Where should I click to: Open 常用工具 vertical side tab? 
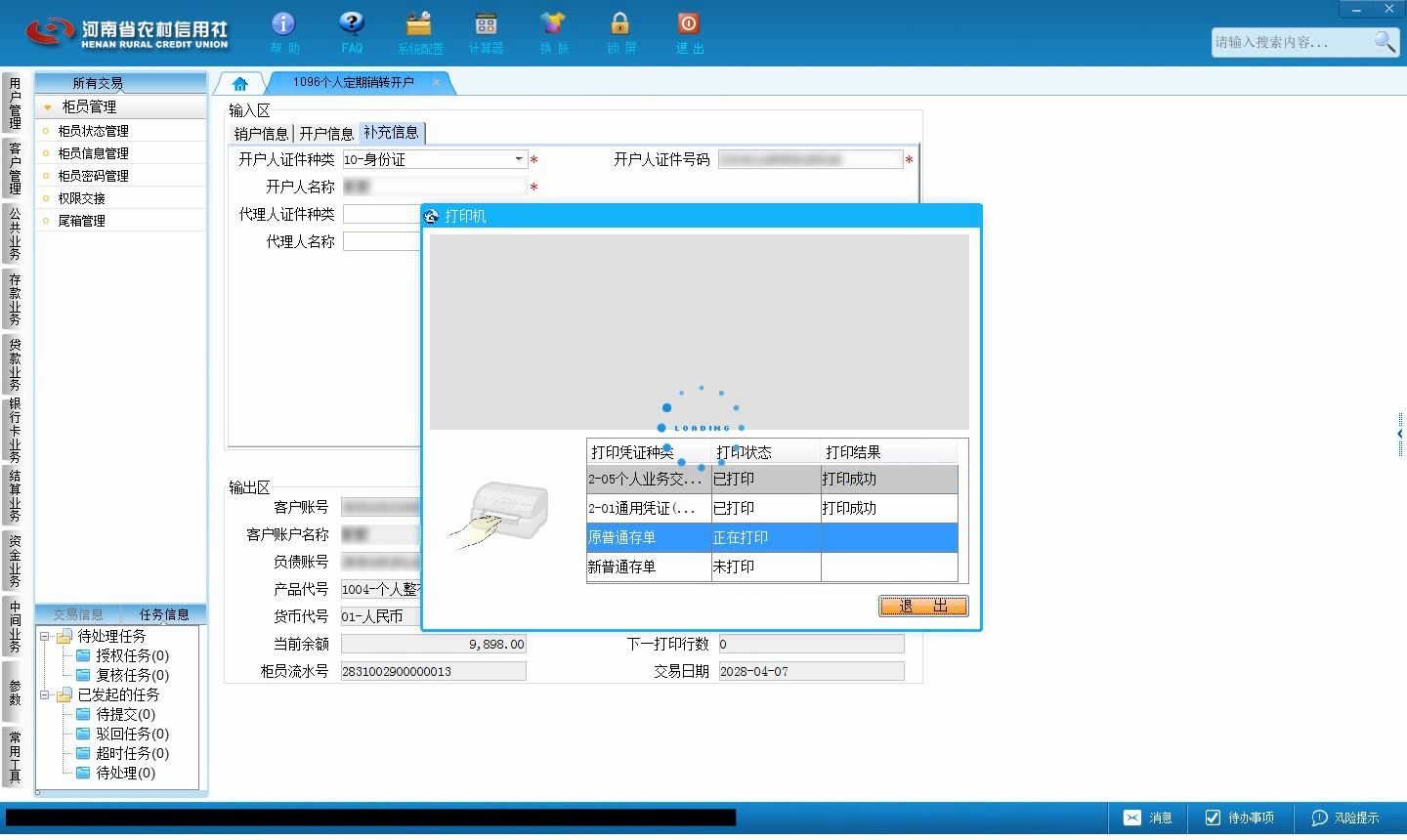click(14, 757)
